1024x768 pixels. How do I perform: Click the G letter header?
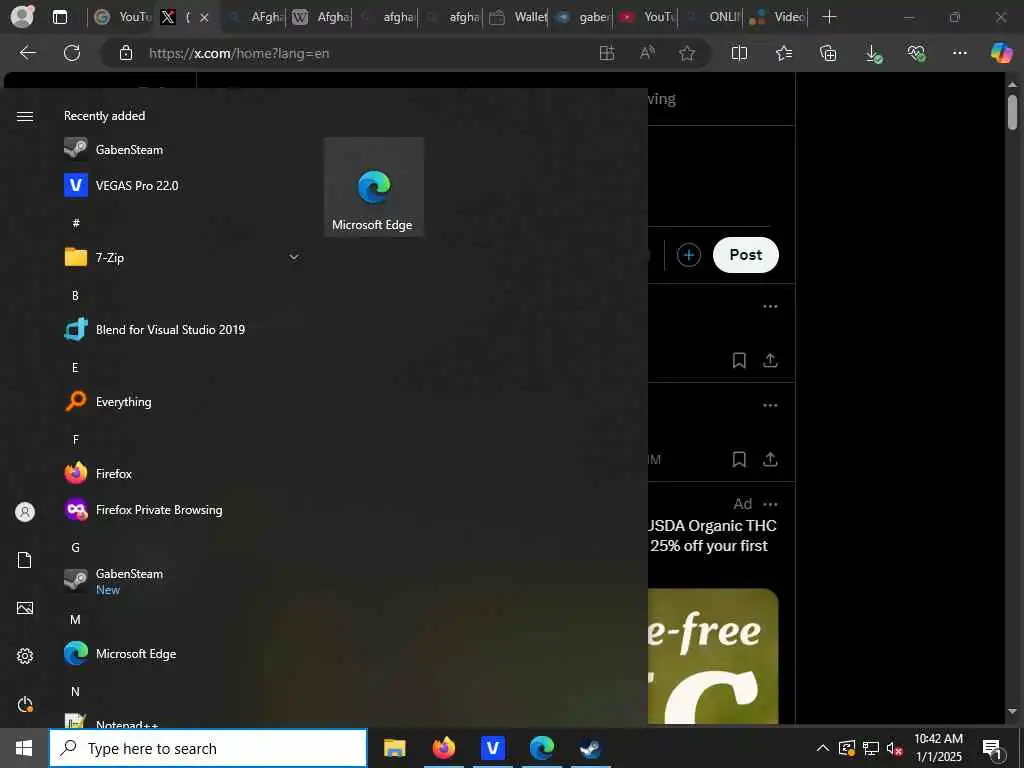pos(75,547)
